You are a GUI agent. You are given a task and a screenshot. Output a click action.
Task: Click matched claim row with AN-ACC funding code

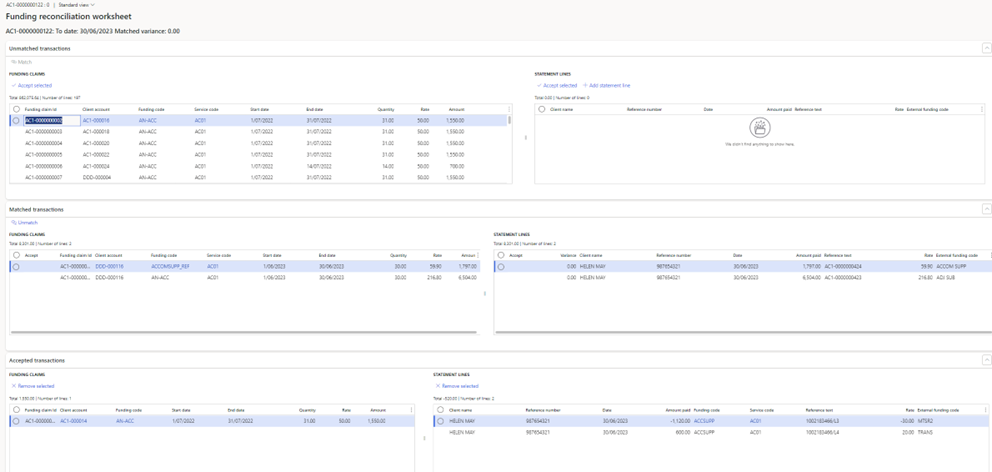coord(245,278)
